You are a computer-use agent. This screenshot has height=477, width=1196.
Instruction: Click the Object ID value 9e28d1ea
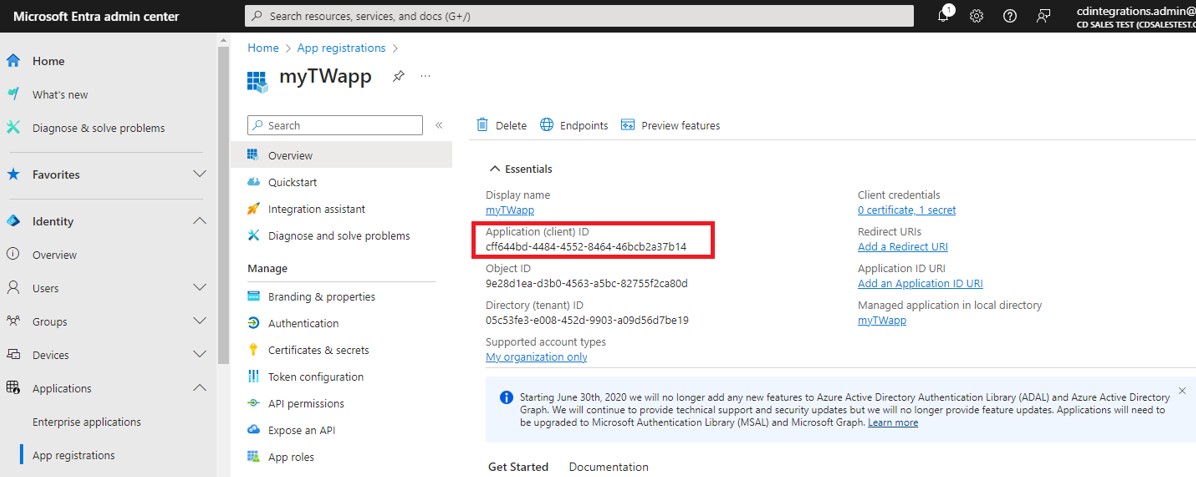click(587, 283)
